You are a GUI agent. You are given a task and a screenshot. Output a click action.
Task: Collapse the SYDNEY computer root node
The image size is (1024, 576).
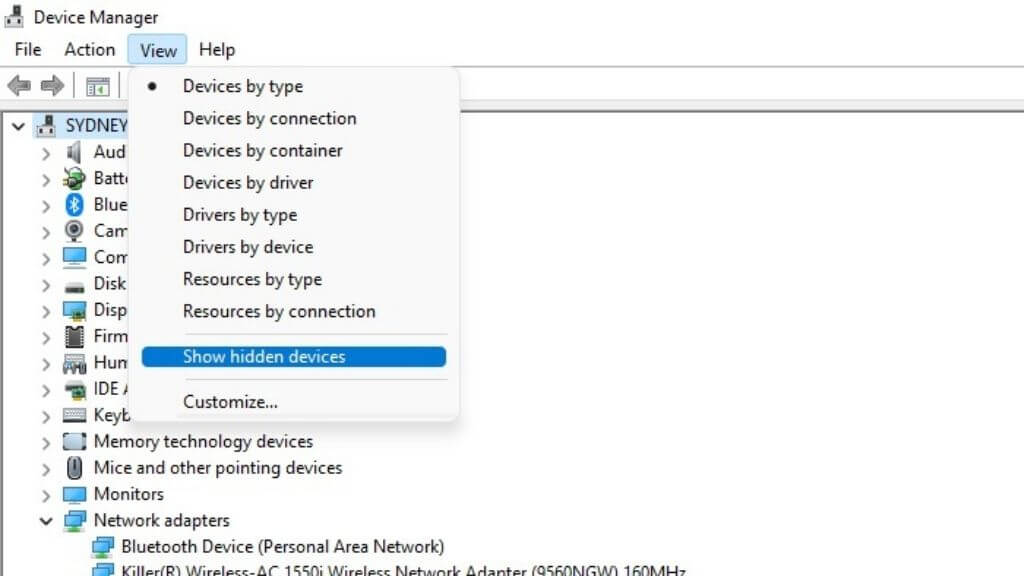18,126
